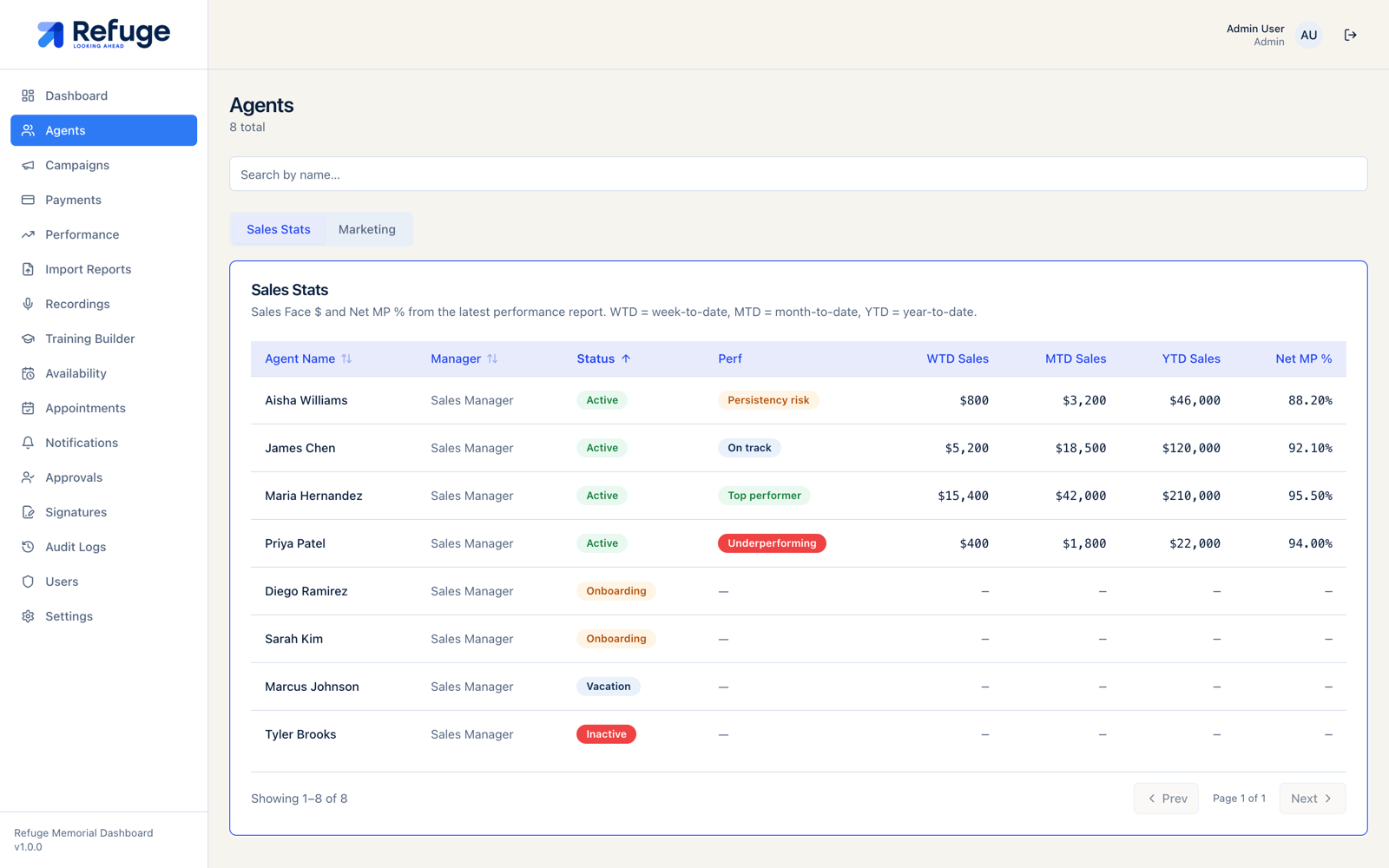Screen dimensions: 1389x868
Task: Go to the Prev page
Action: pos(1166,799)
